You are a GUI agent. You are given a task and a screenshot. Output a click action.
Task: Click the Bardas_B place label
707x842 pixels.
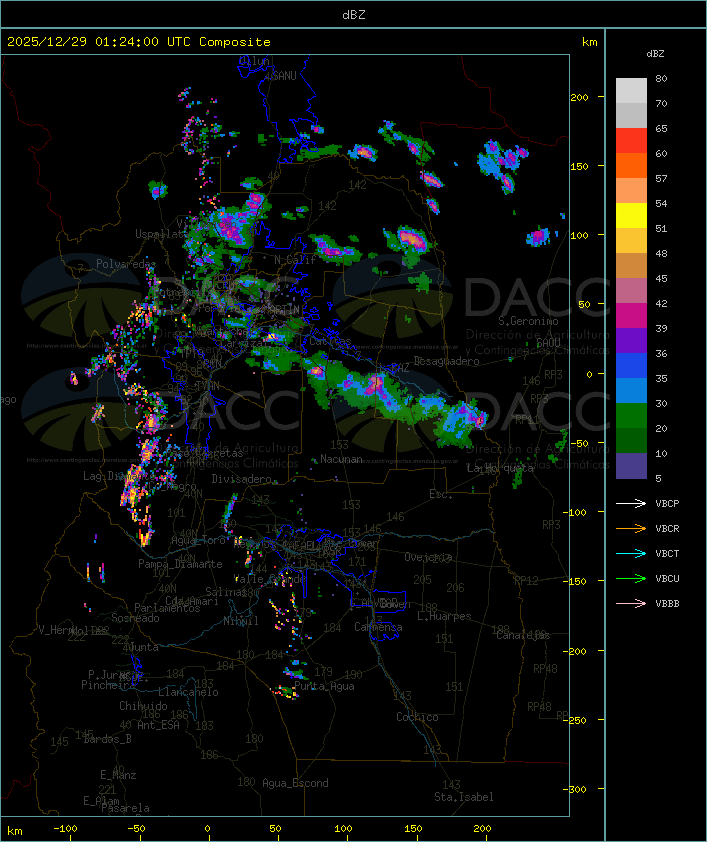coord(107,739)
